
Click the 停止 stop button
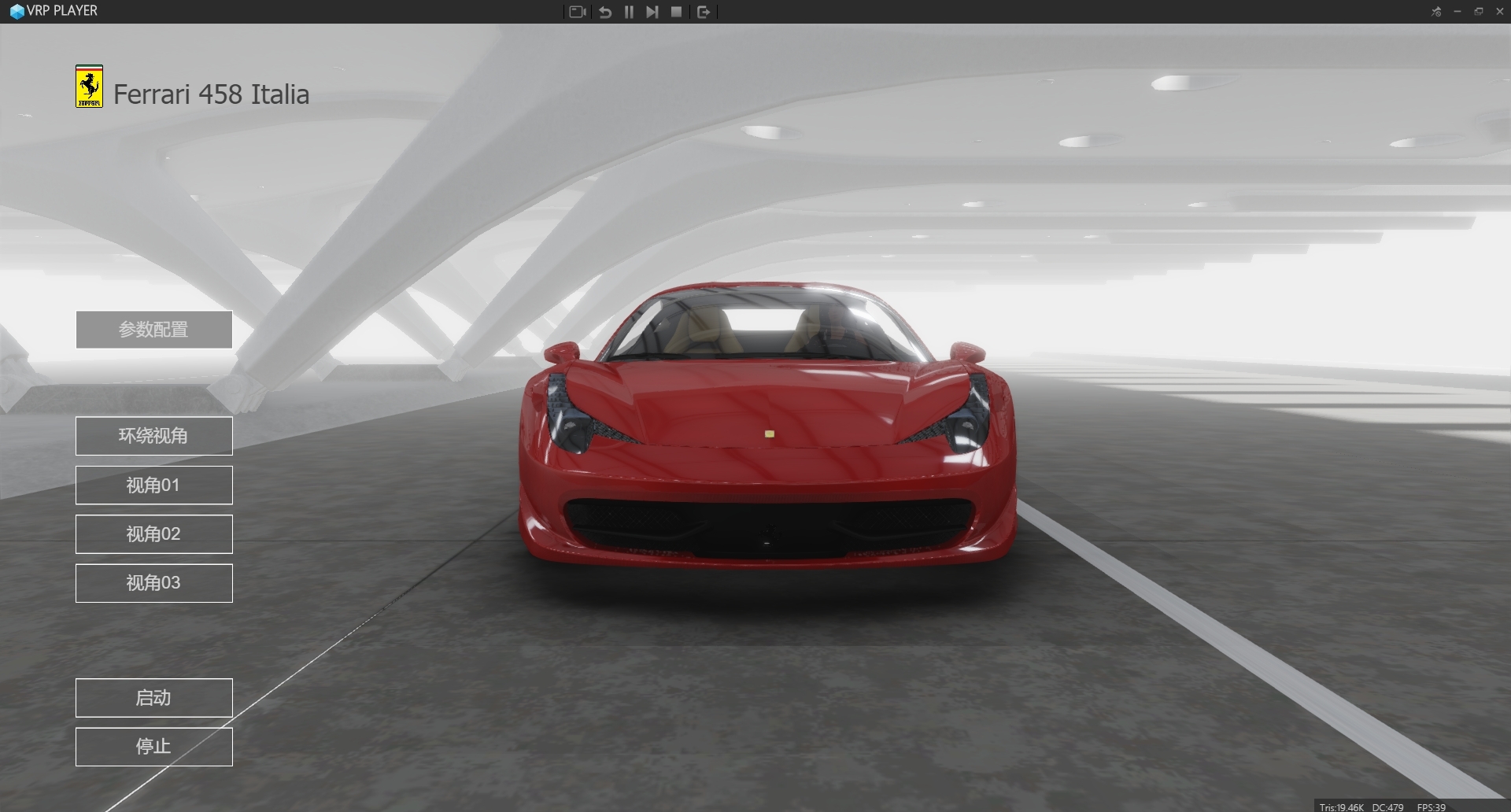(154, 747)
